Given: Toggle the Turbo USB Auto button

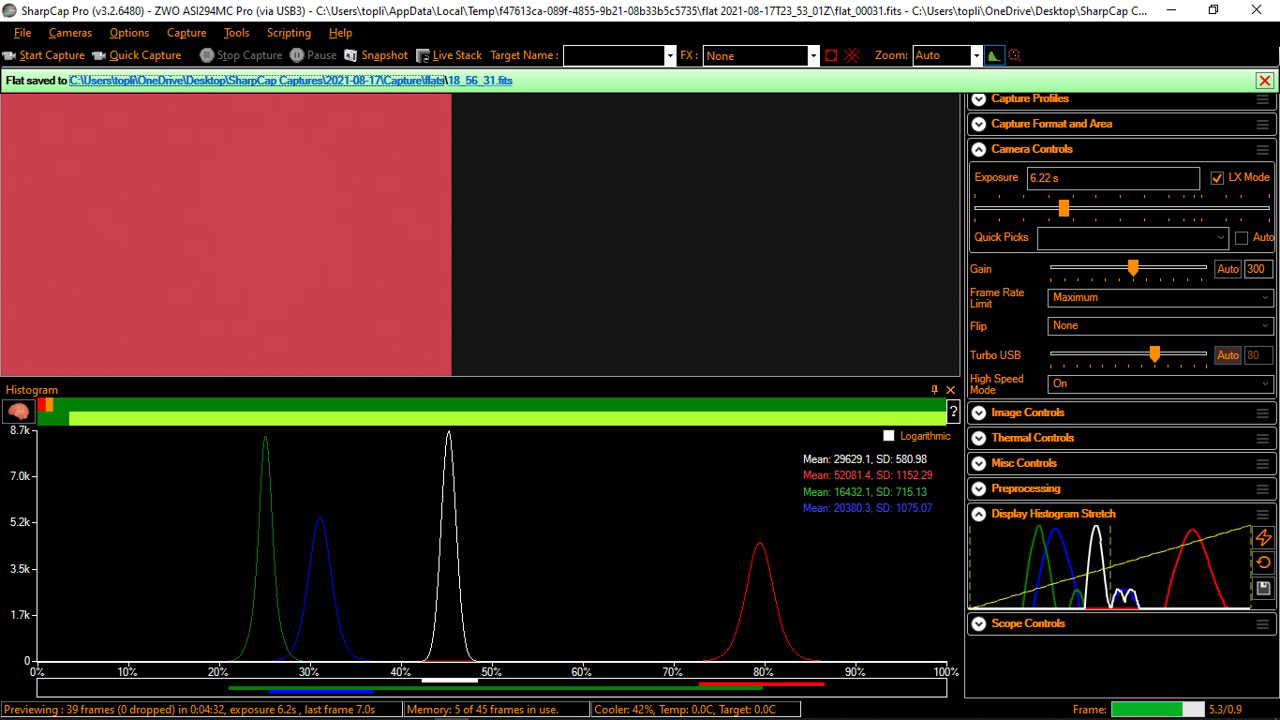Looking at the screenshot, I should click(x=1228, y=355).
